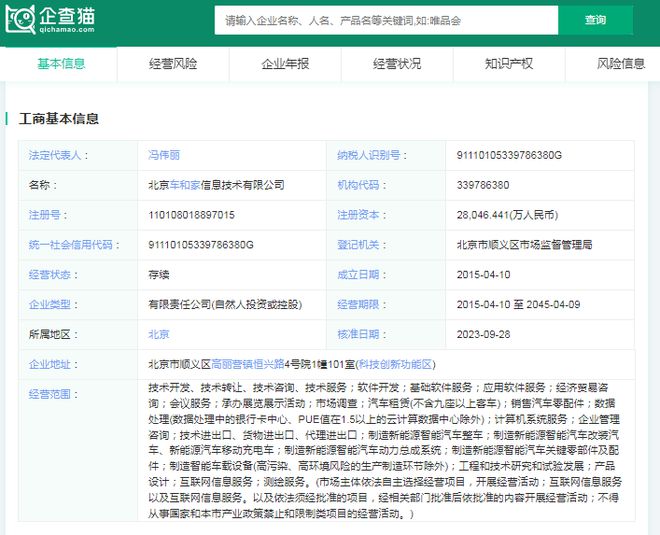Select 北京市顺义区市场监督管理局 text
Viewport: 660px width, 535px height.
coord(524,245)
